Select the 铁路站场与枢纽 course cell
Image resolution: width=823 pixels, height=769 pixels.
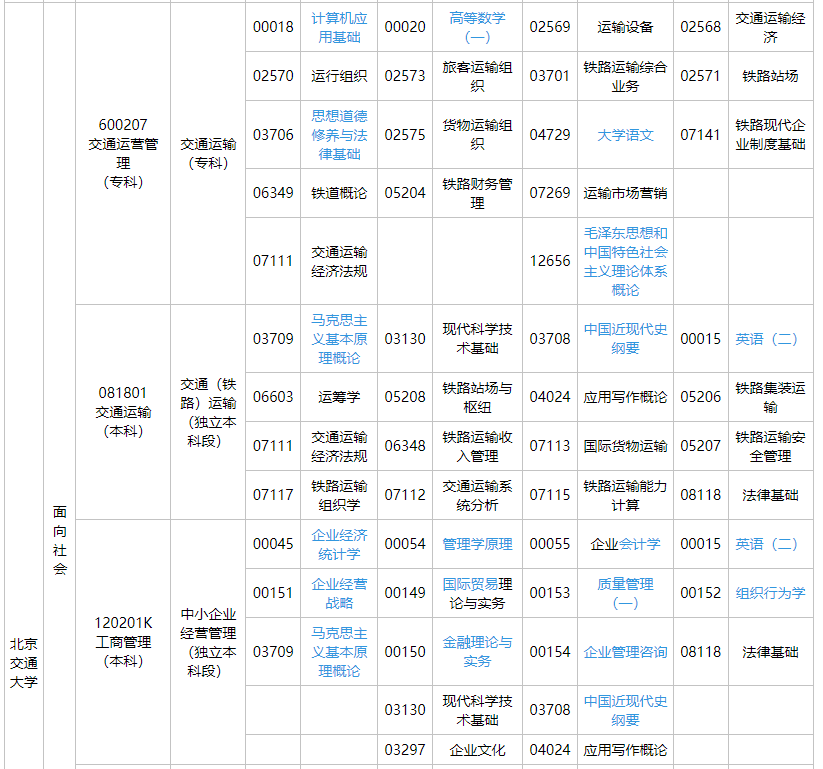click(477, 397)
